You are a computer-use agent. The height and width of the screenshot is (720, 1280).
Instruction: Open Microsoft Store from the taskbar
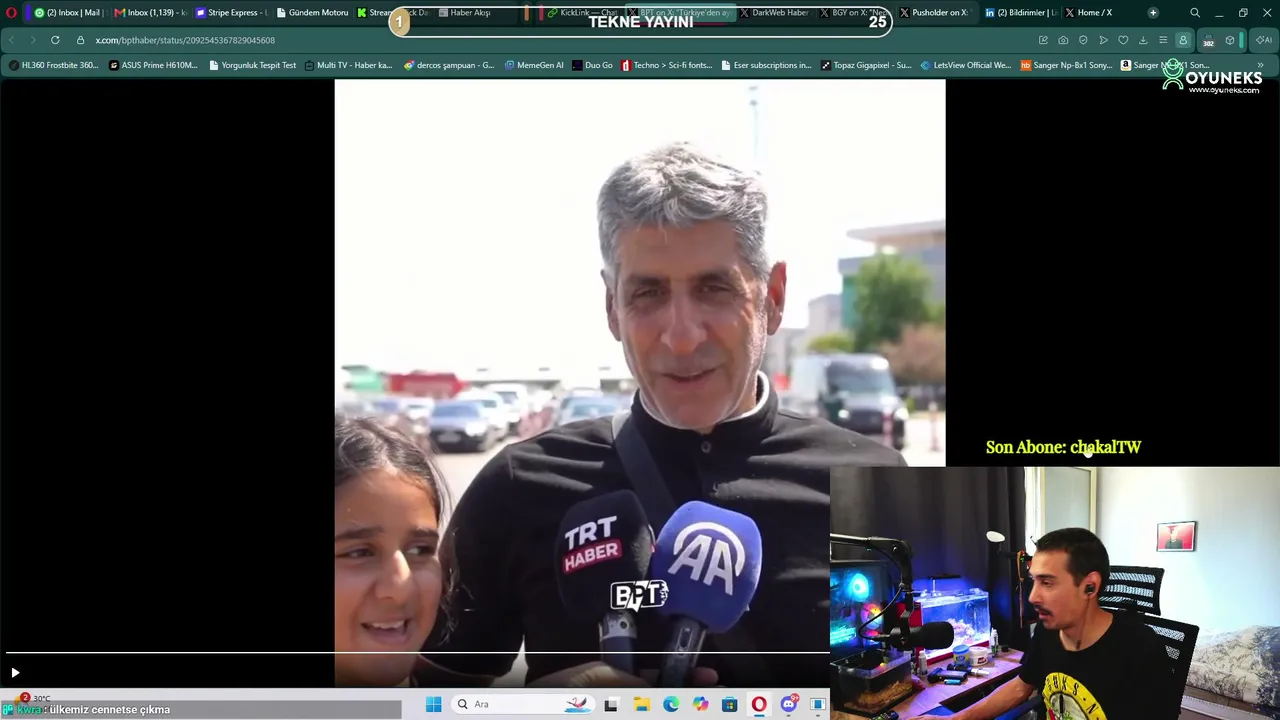(730, 705)
